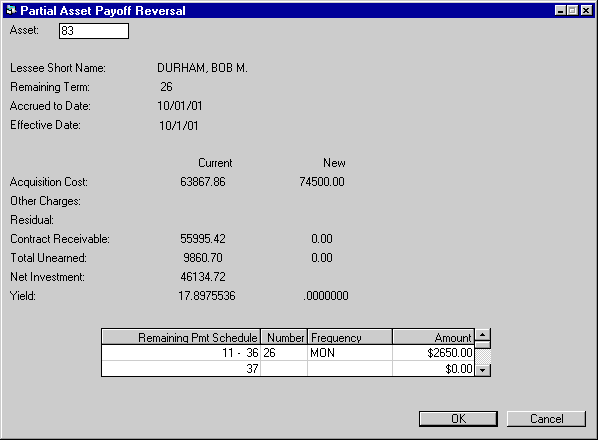Click the application icon in title bar
Image resolution: width=598 pixels, height=440 pixels.
[11, 10]
